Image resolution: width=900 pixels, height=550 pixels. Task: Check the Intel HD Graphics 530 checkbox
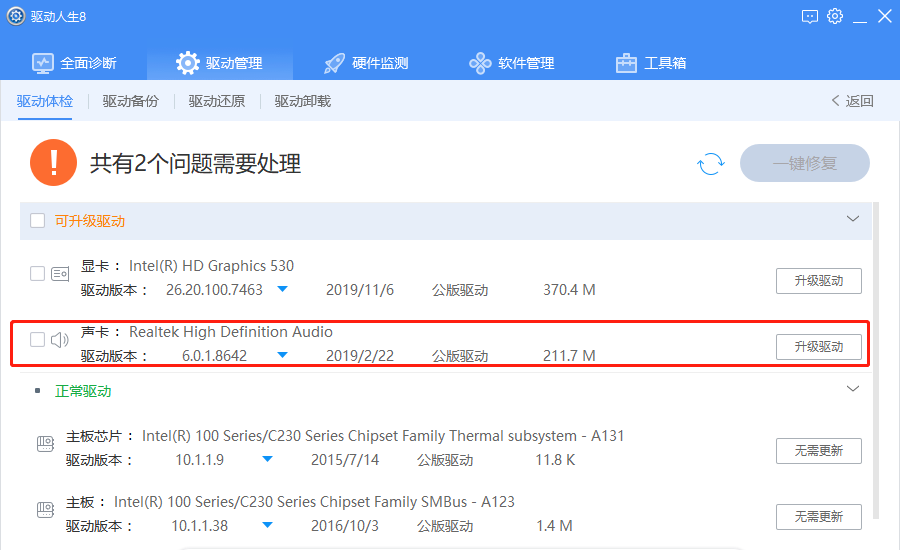[x=37, y=273]
